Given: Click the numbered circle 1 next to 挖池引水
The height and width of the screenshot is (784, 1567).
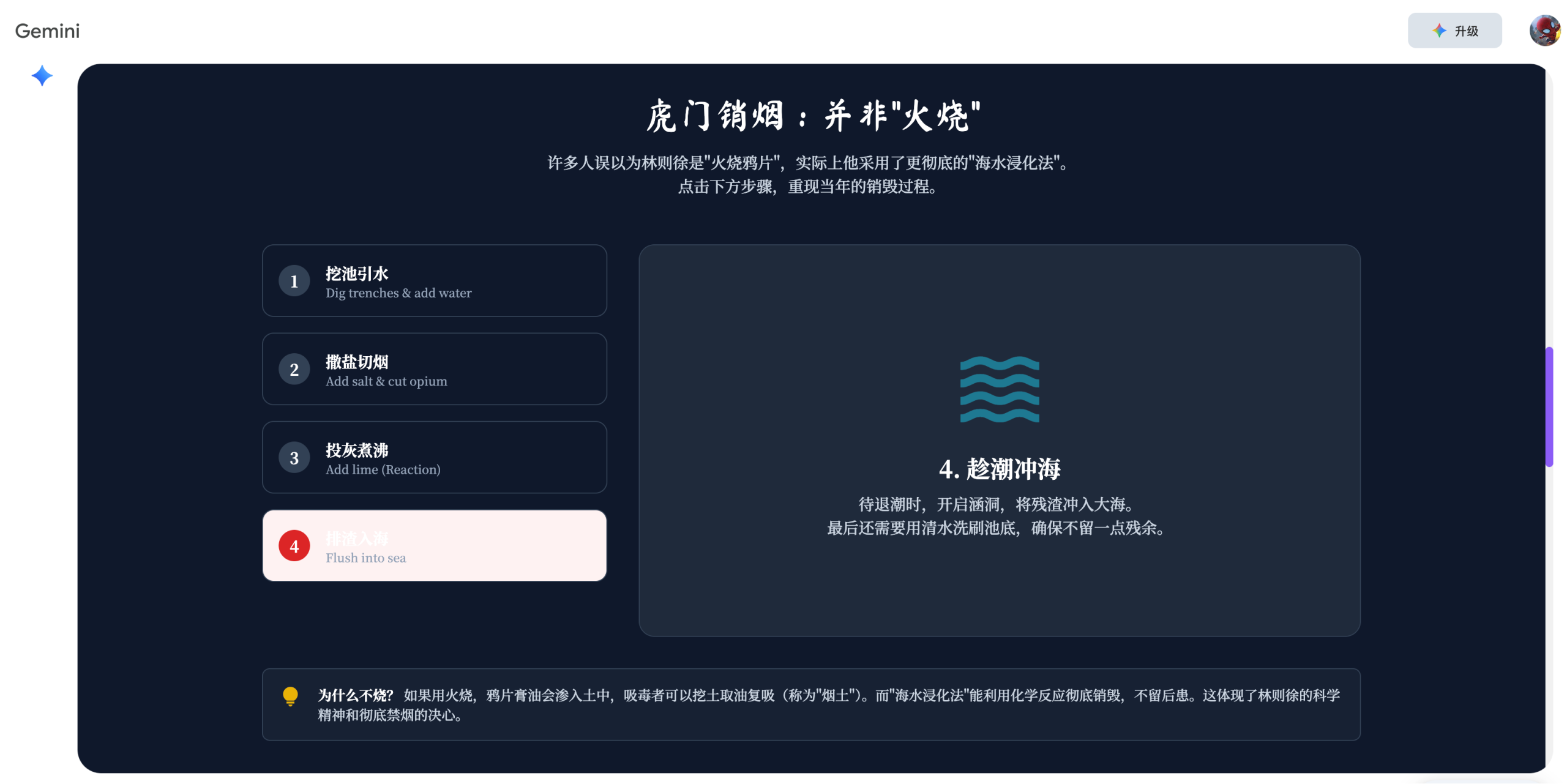Looking at the screenshot, I should pos(294,281).
